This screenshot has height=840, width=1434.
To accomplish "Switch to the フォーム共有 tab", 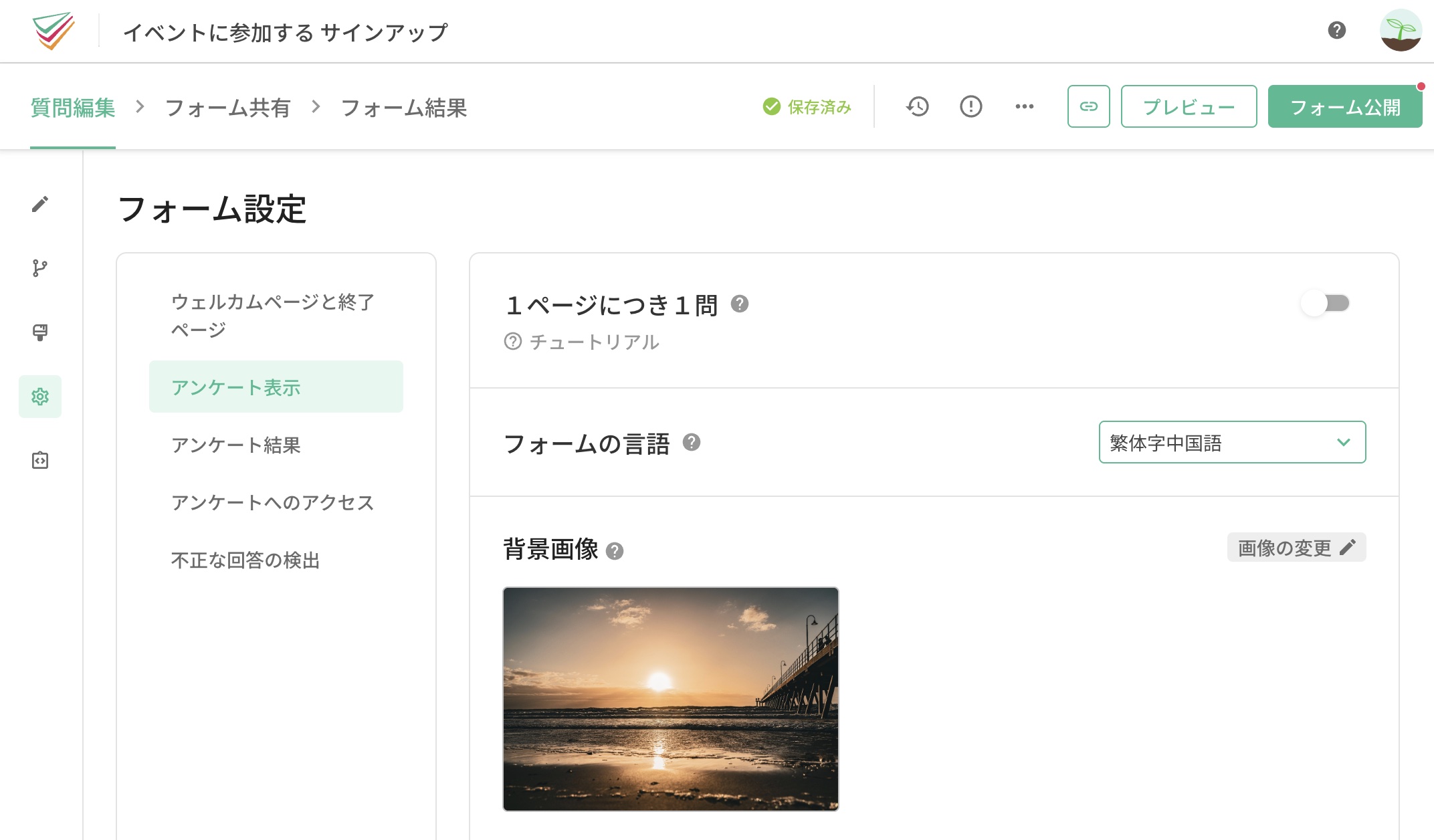I will pos(227,108).
